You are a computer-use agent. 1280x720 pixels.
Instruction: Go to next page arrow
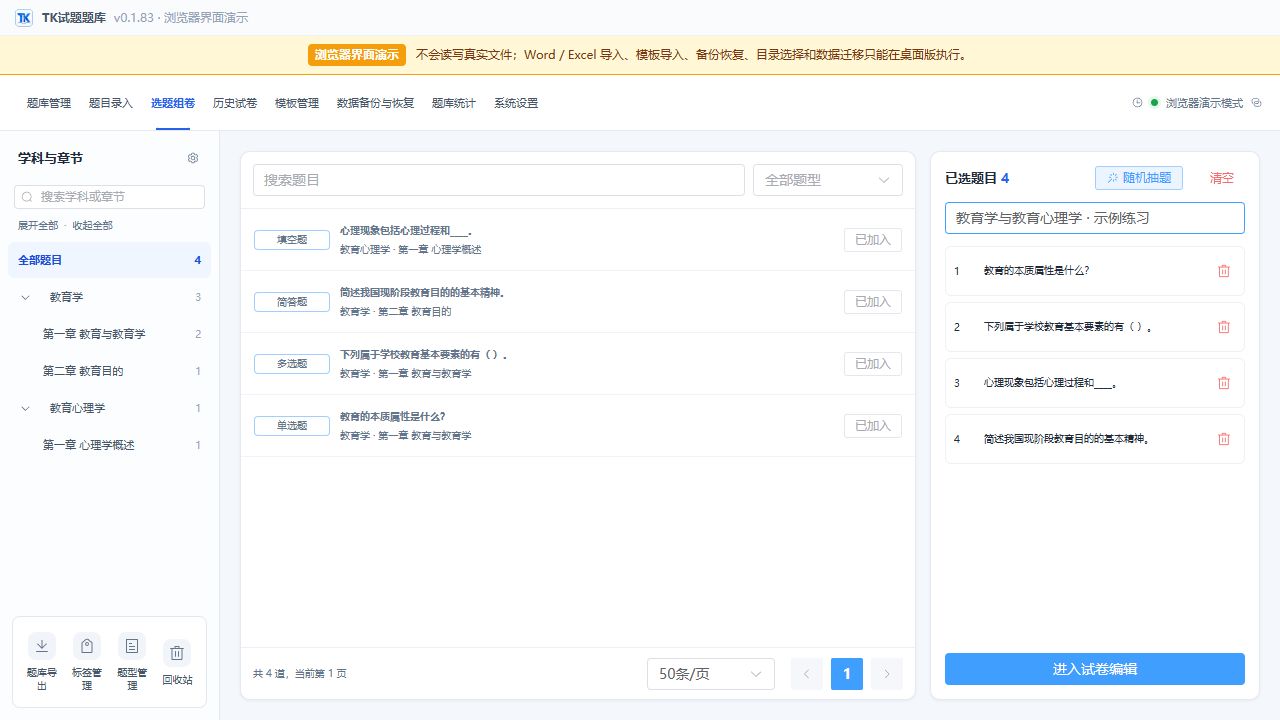(887, 674)
